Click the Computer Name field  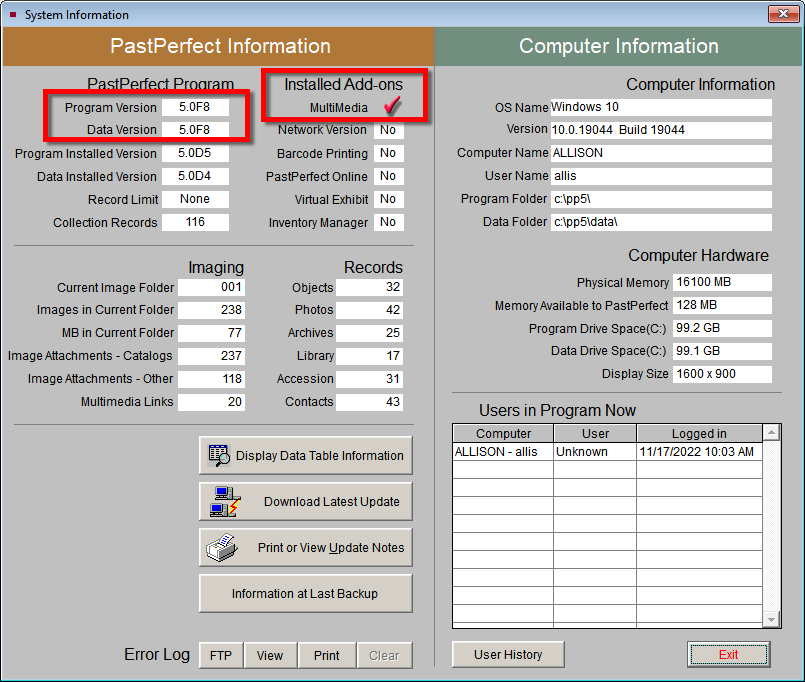[x=660, y=153]
